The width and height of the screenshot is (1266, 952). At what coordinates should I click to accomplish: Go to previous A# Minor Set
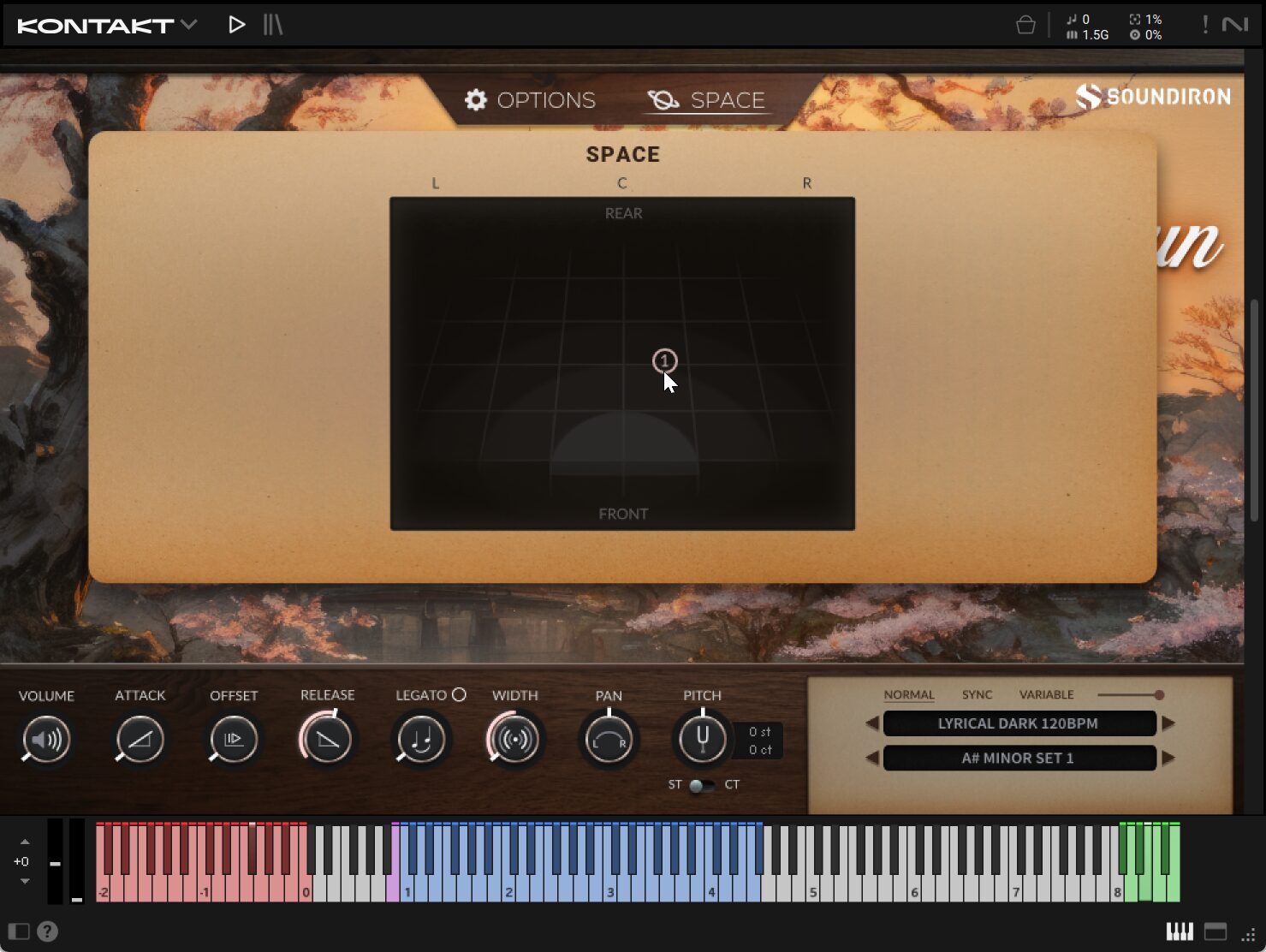pos(872,758)
